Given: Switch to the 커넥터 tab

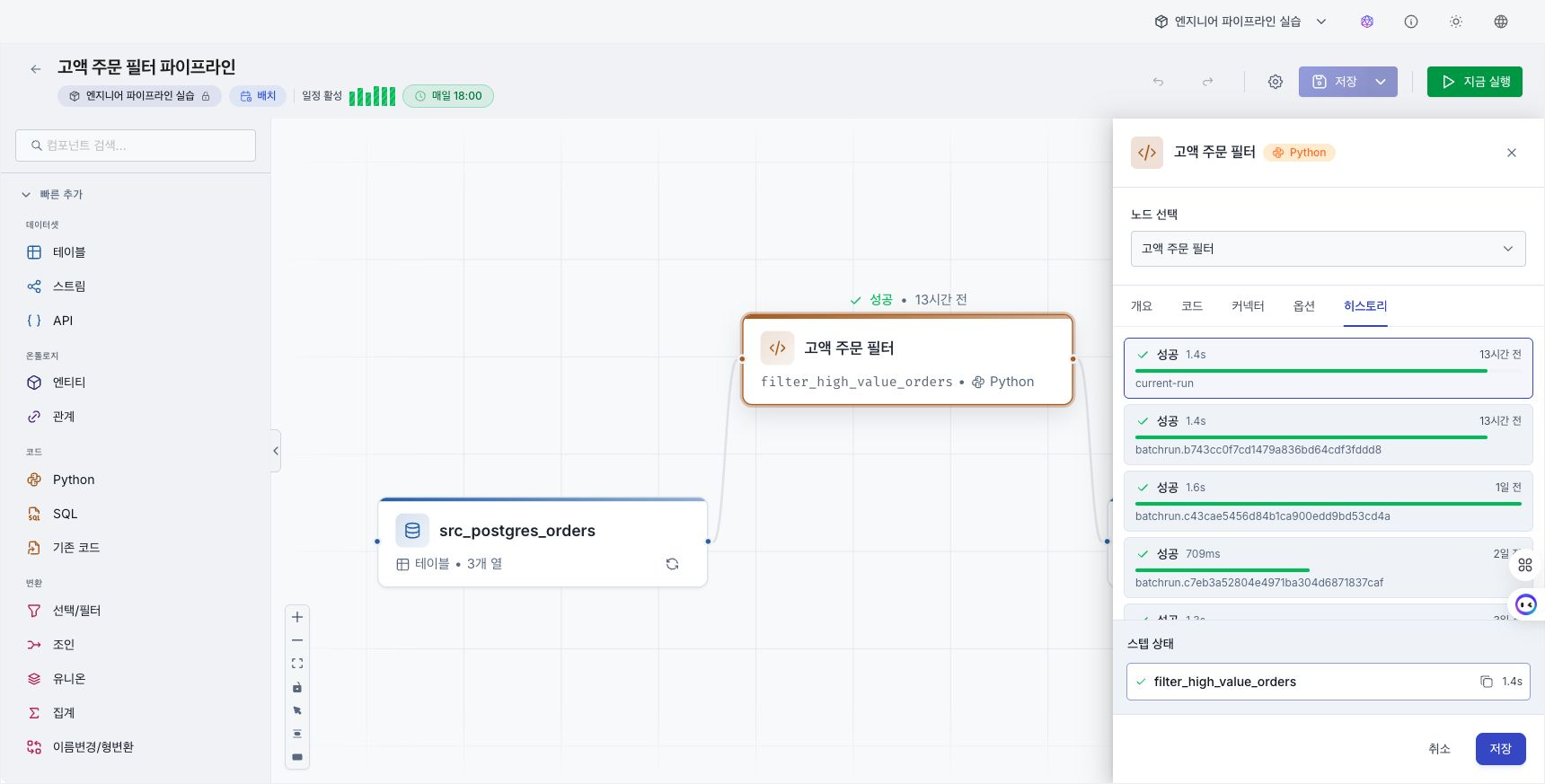Looking at the screenshot, I should 1248,306.
